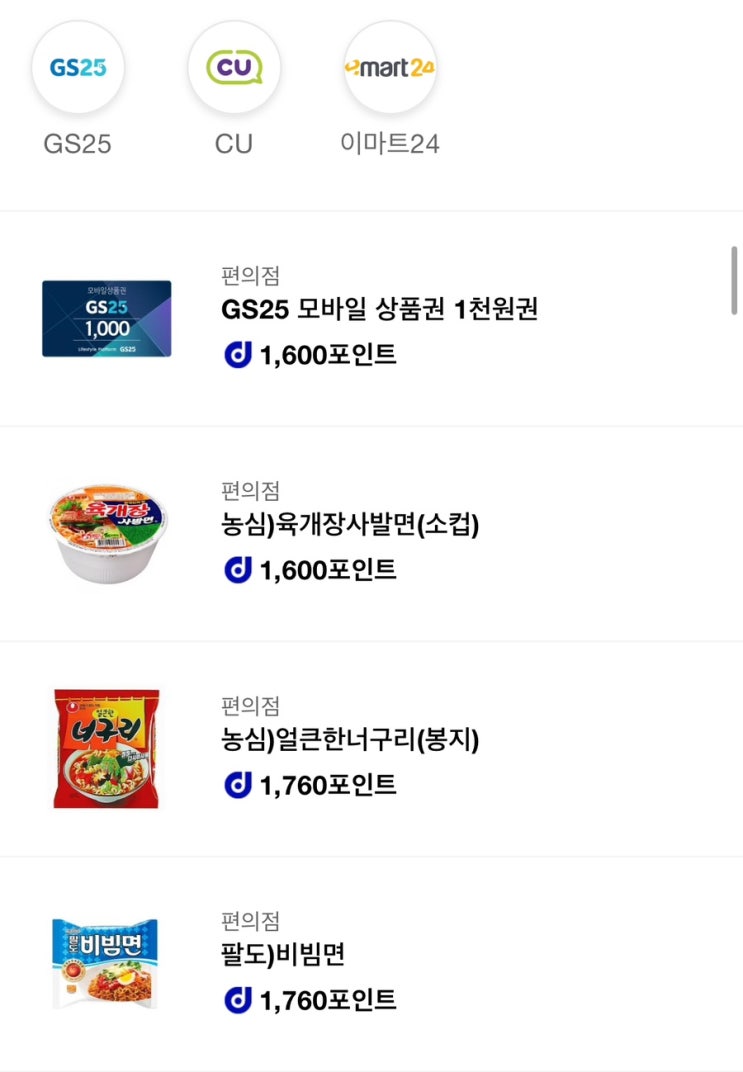The height and width of the screenshot is (1072, 743).
Task: Tap the 1,760포인트 price of 얼큰한너구리
Action: coord(328,786)
